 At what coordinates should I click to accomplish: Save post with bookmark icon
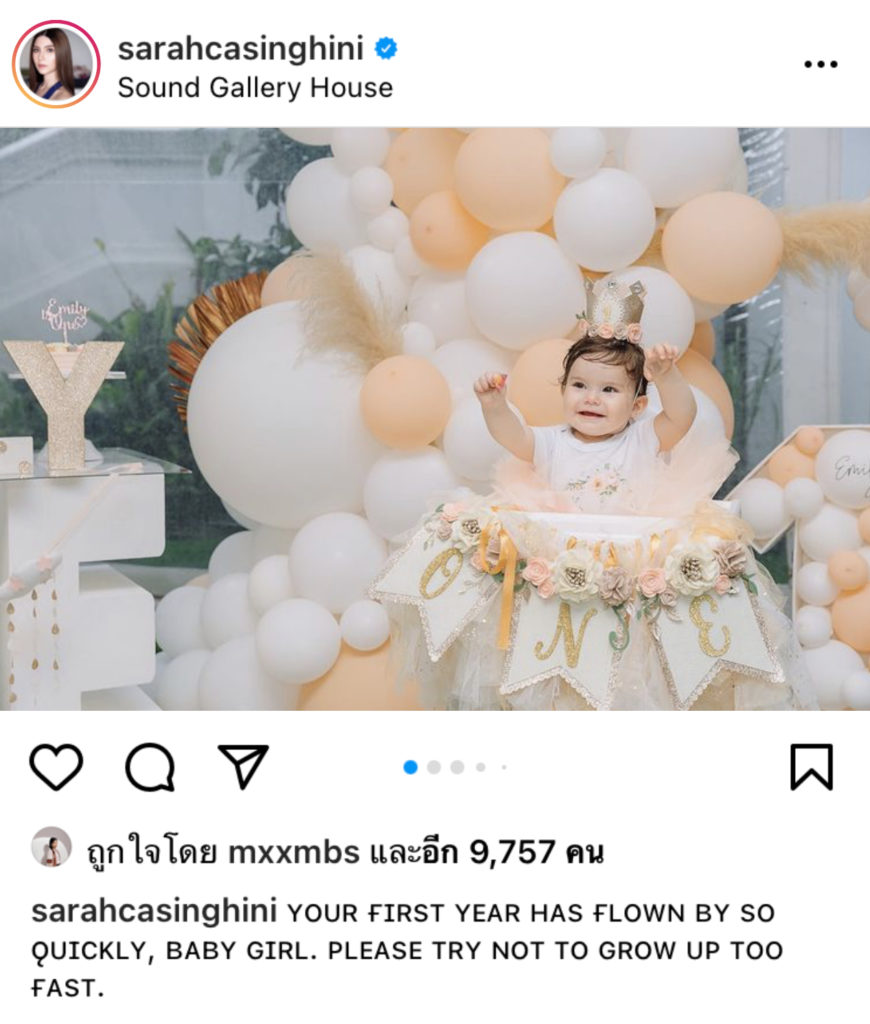[x=812, y=767]
